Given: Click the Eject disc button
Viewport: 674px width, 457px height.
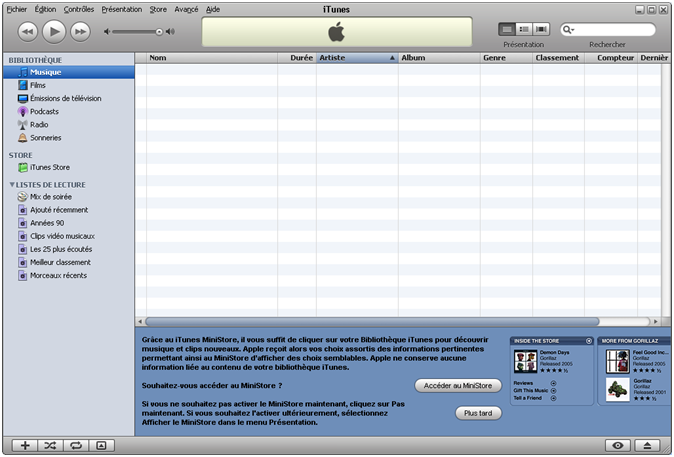Looking at the screenshot, I should tap(647, 446).
